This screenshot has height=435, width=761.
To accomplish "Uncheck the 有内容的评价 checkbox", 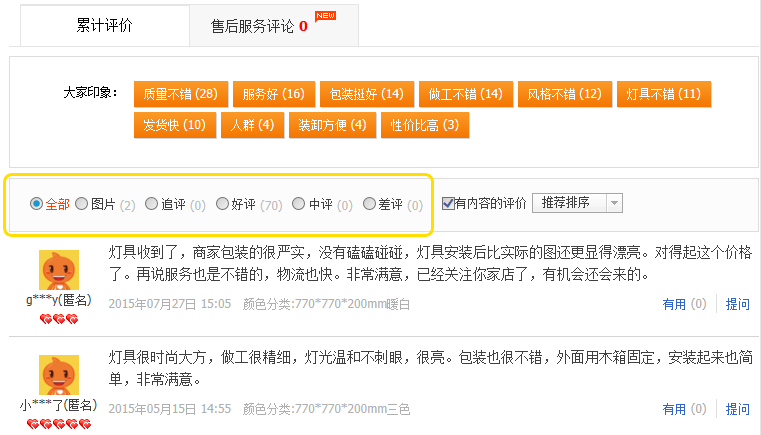I will click(x=448, y=203).
